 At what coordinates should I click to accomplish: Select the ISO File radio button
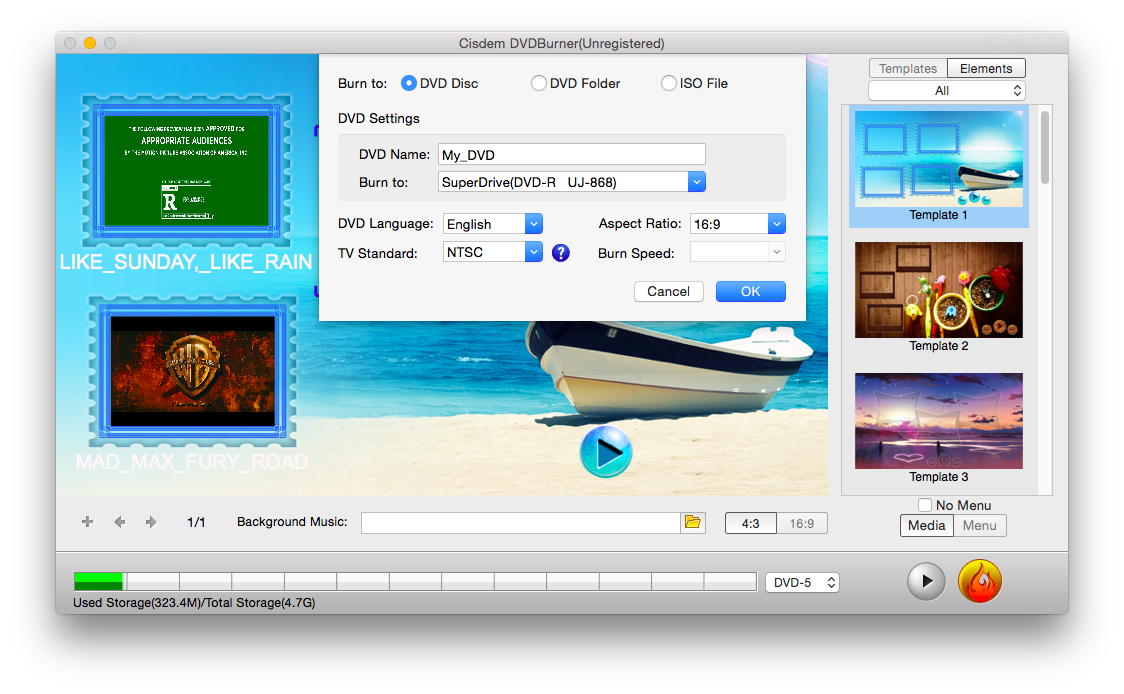click(668, 83)
